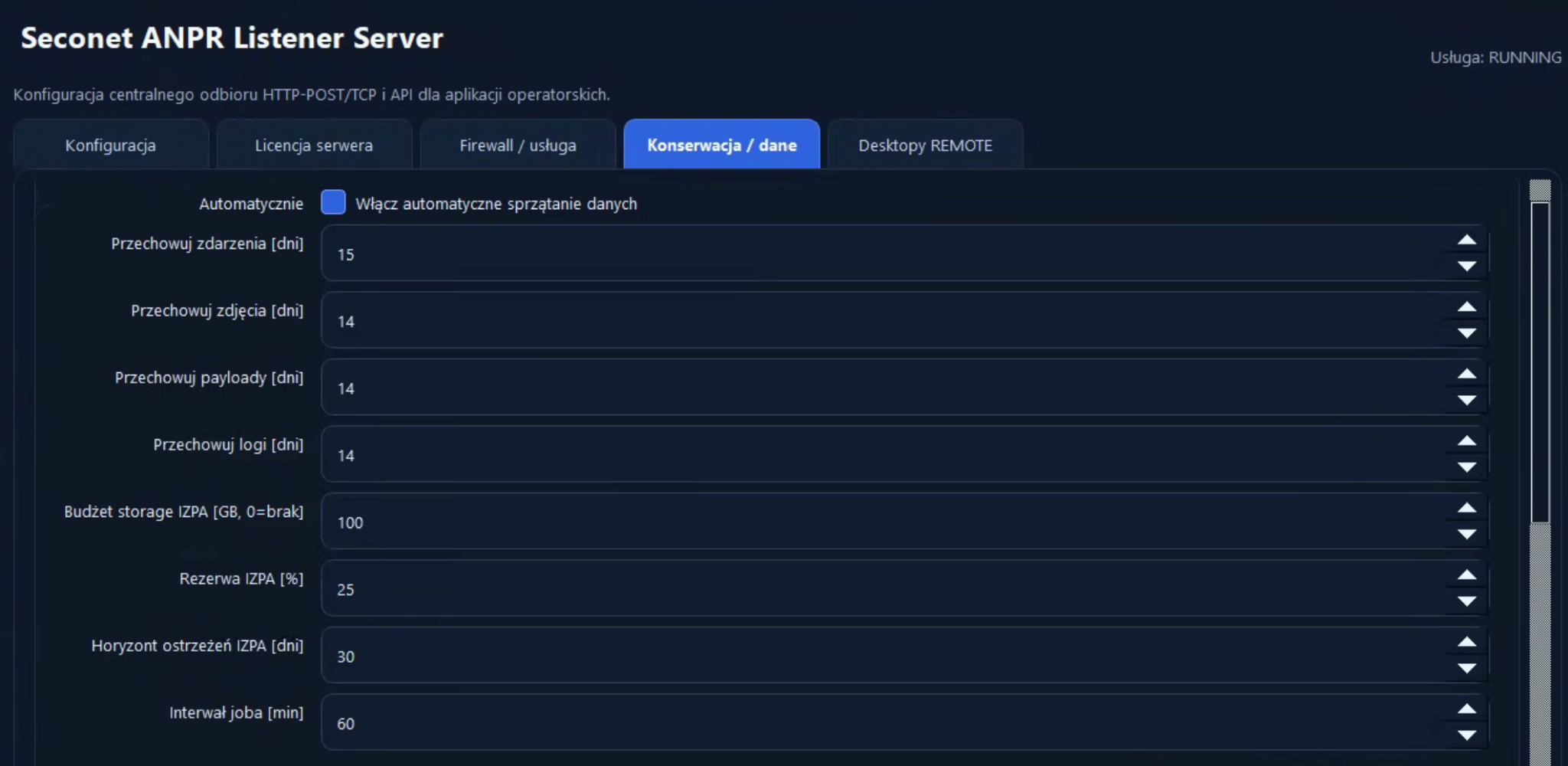This screenshot has height=766, width=1568.
Task: Decrease Interwał joba minutes value
Action: (x=1467, y=735)
